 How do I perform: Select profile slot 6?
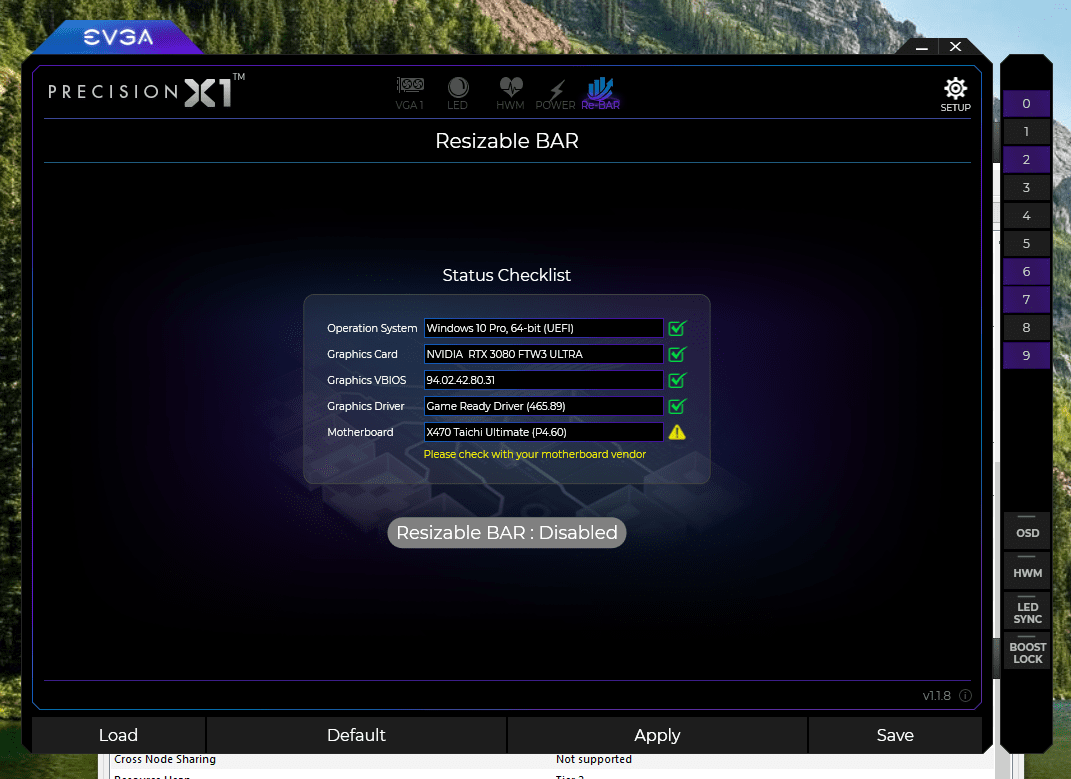(x=1026, y=272)
